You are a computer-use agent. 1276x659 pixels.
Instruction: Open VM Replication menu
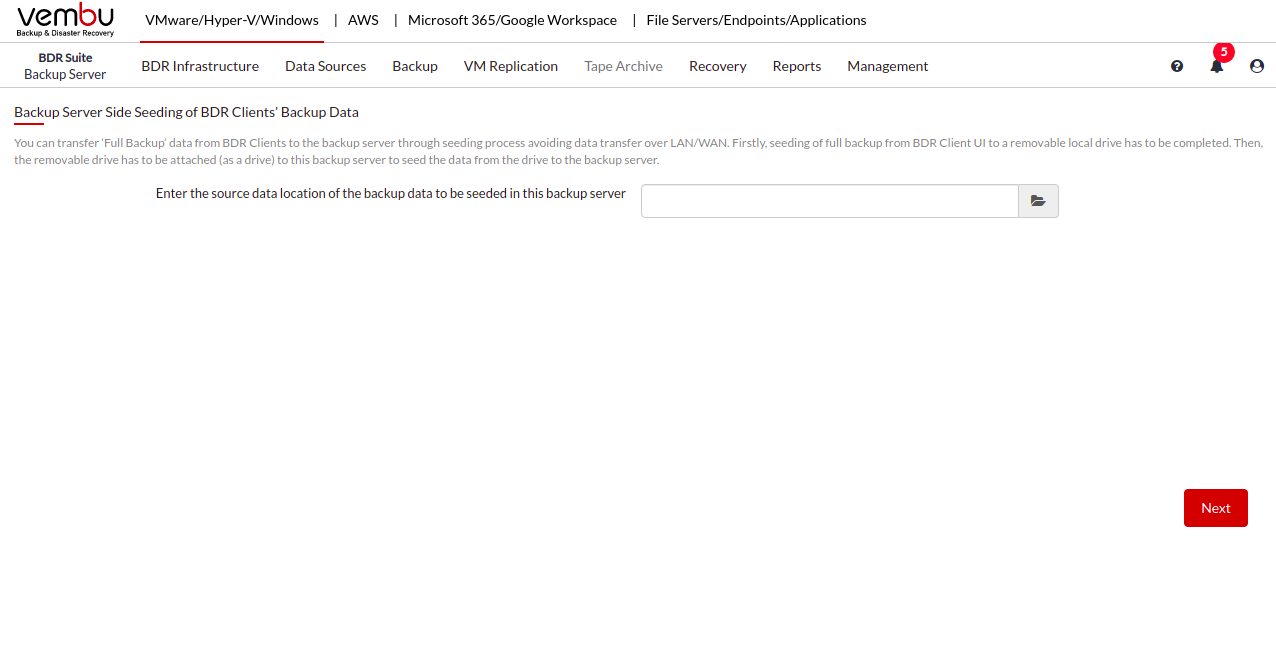[x=511, y=66]
